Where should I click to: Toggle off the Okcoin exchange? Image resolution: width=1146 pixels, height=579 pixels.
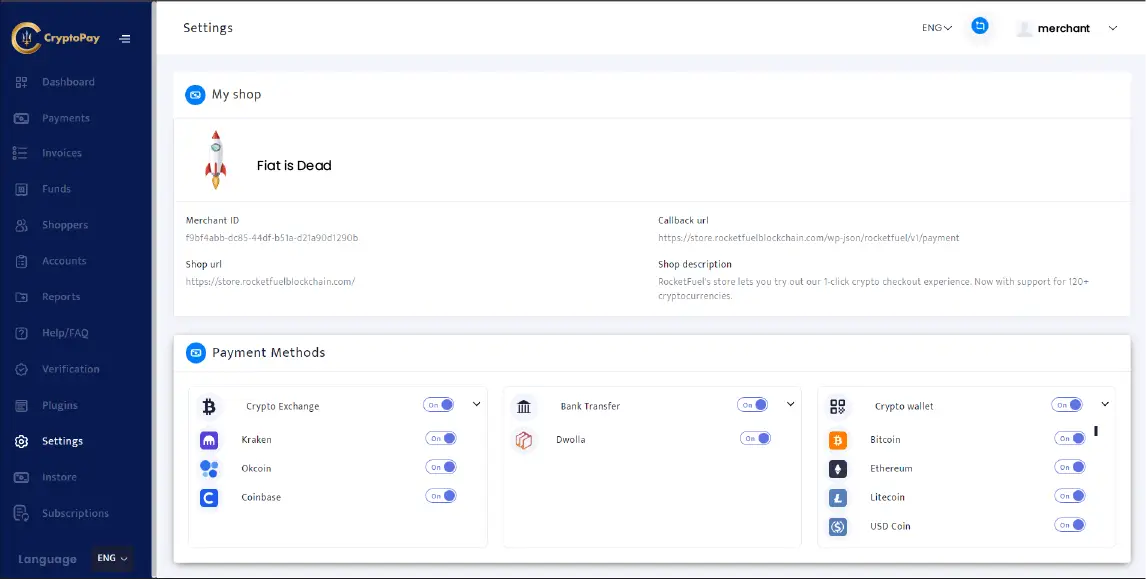click(441, 466)
